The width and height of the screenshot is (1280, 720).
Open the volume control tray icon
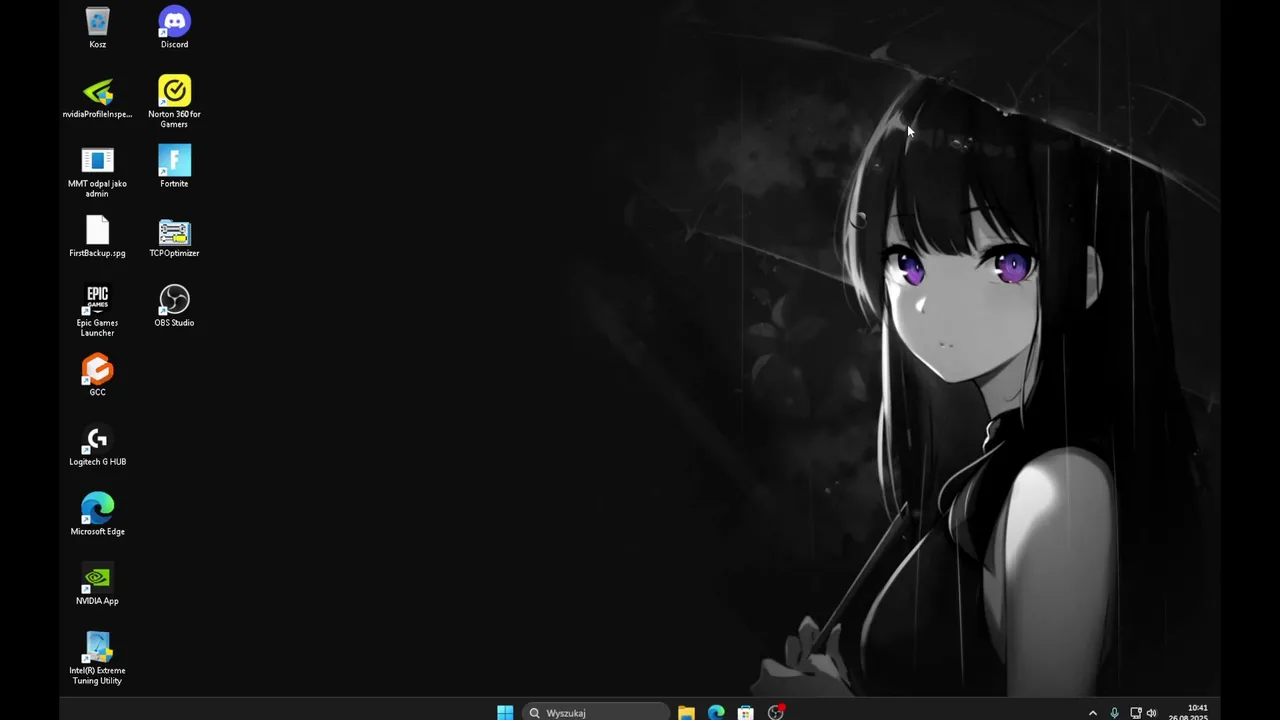(x=1151, y=713)
